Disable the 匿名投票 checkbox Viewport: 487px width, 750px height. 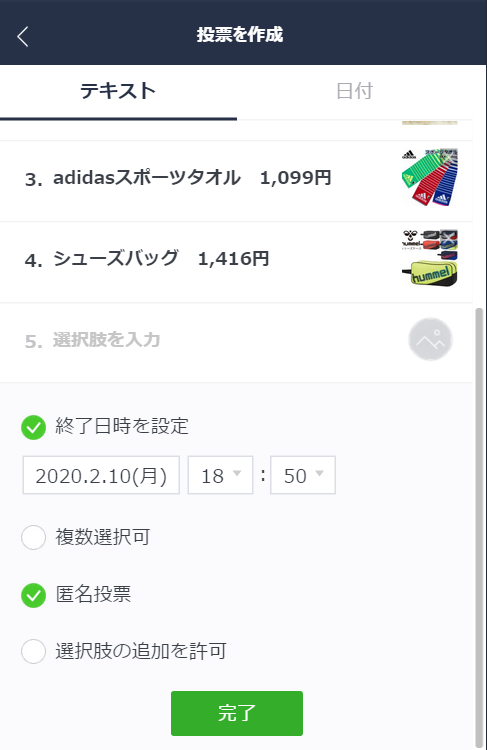tap(33, 595)
